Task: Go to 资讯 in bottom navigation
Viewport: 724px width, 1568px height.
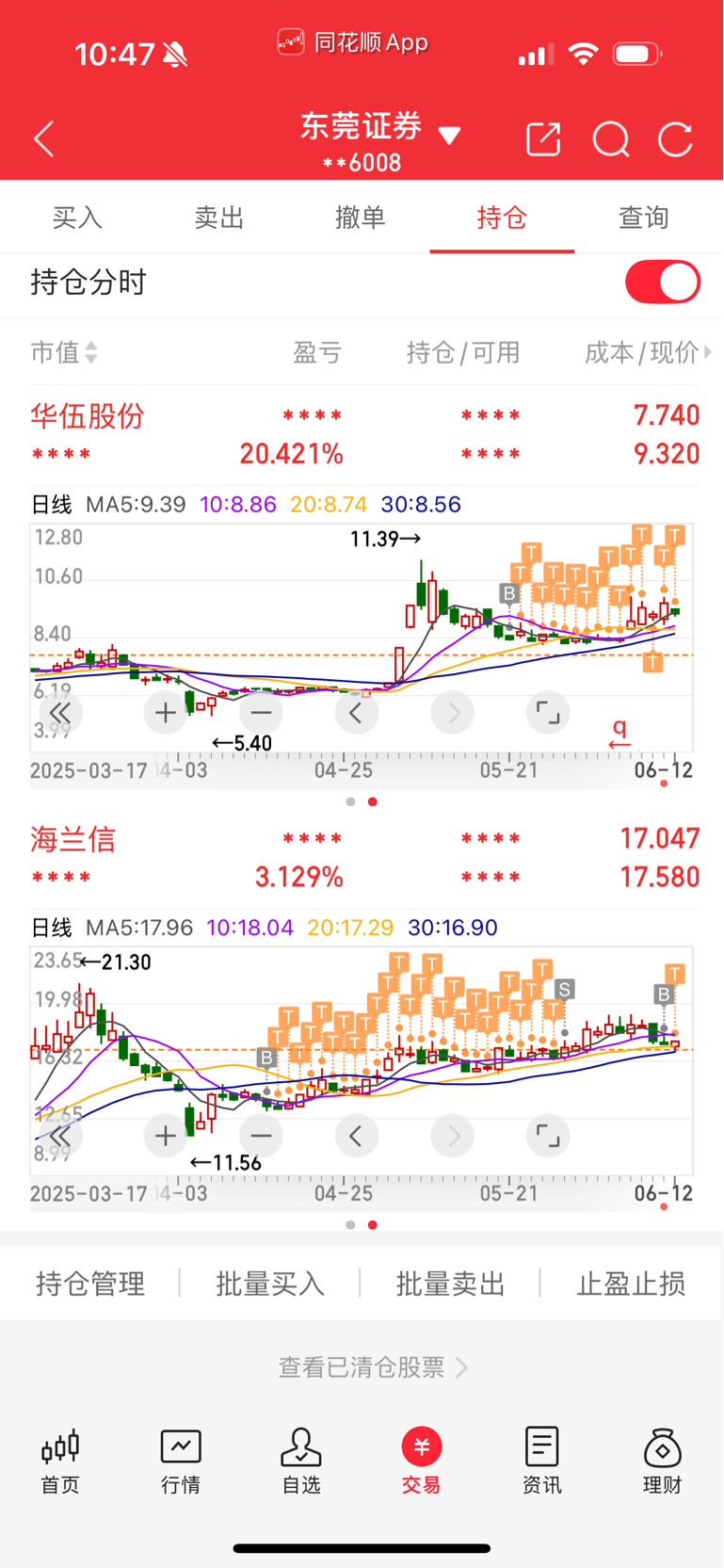Action: 541,1461
